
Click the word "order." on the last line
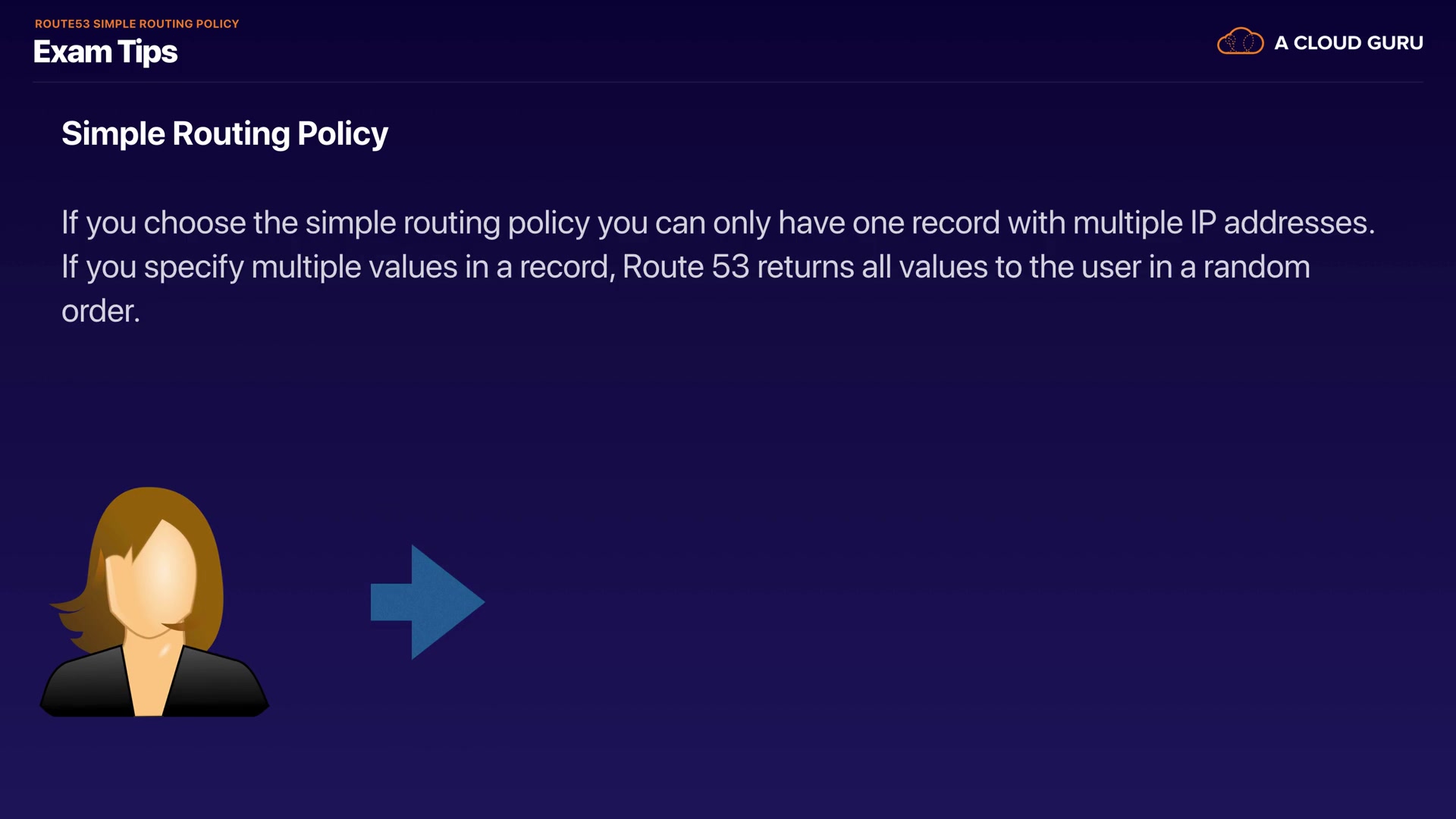(101, 311)
